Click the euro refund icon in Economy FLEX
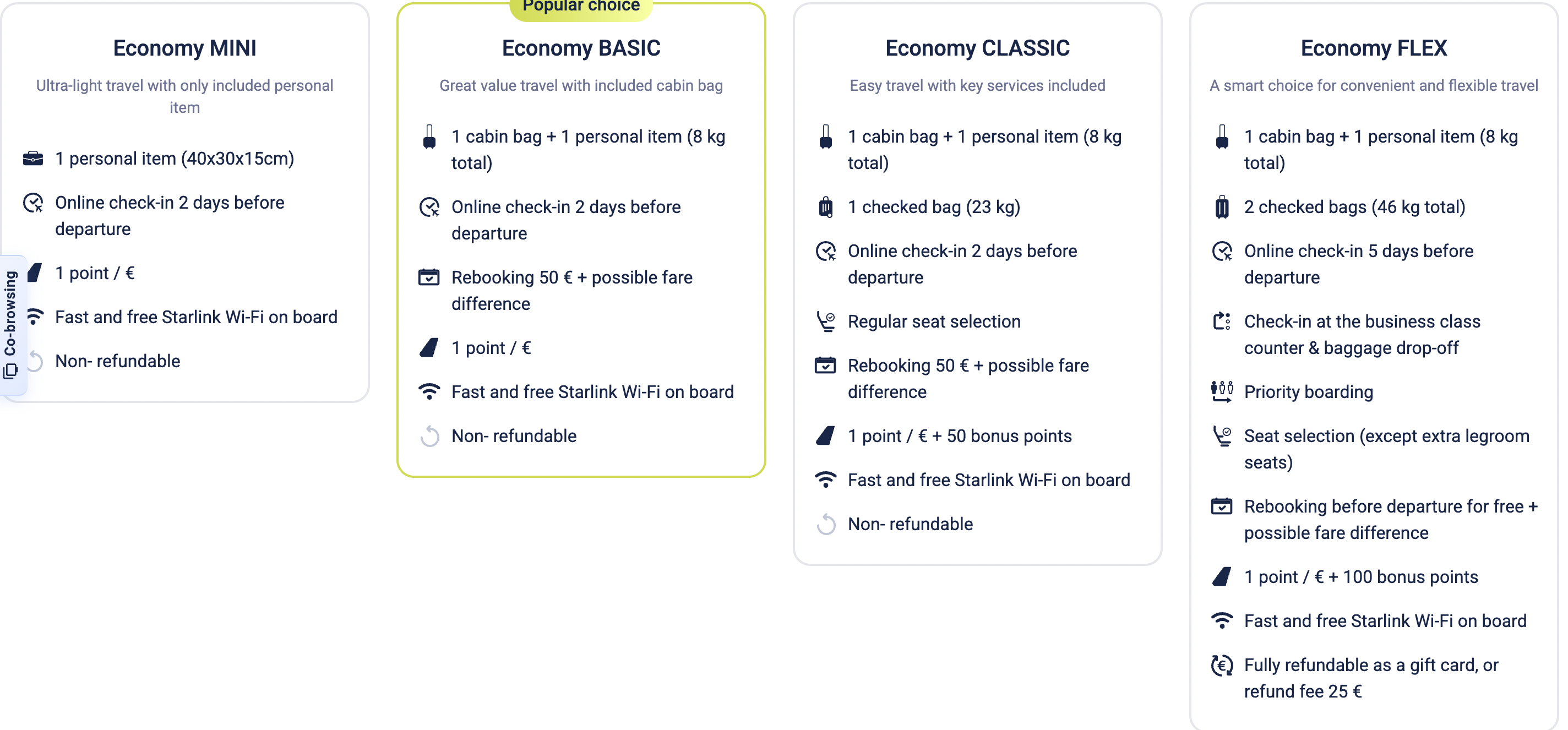 pyautogui.click(x=1222, y=666)
